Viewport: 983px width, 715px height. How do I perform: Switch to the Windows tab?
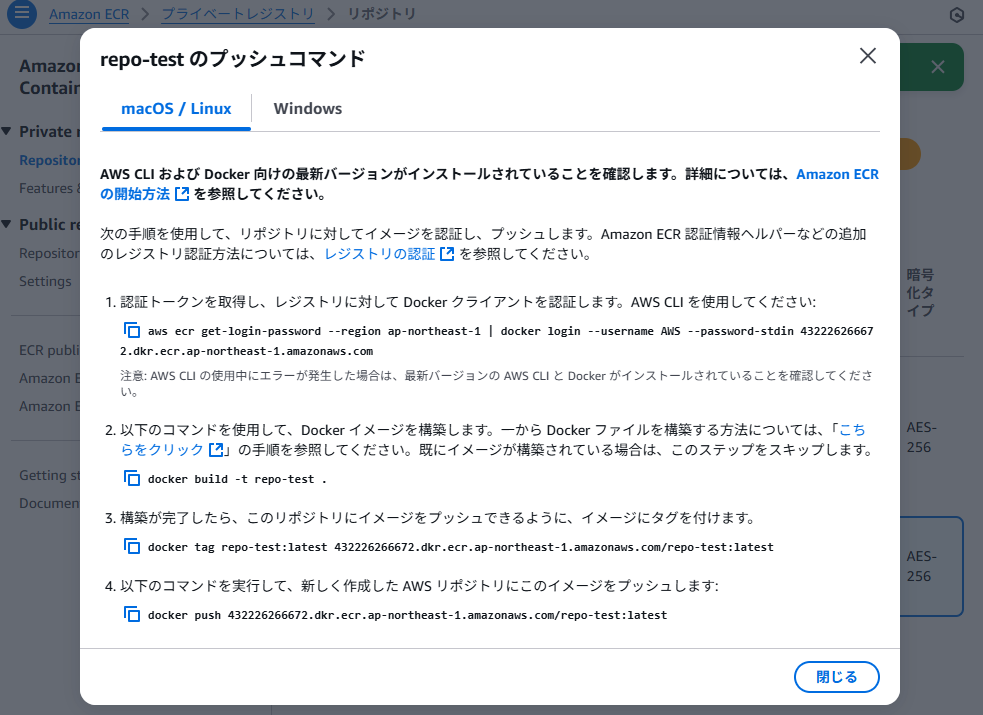pyautogui.click(x=308, y=109)
